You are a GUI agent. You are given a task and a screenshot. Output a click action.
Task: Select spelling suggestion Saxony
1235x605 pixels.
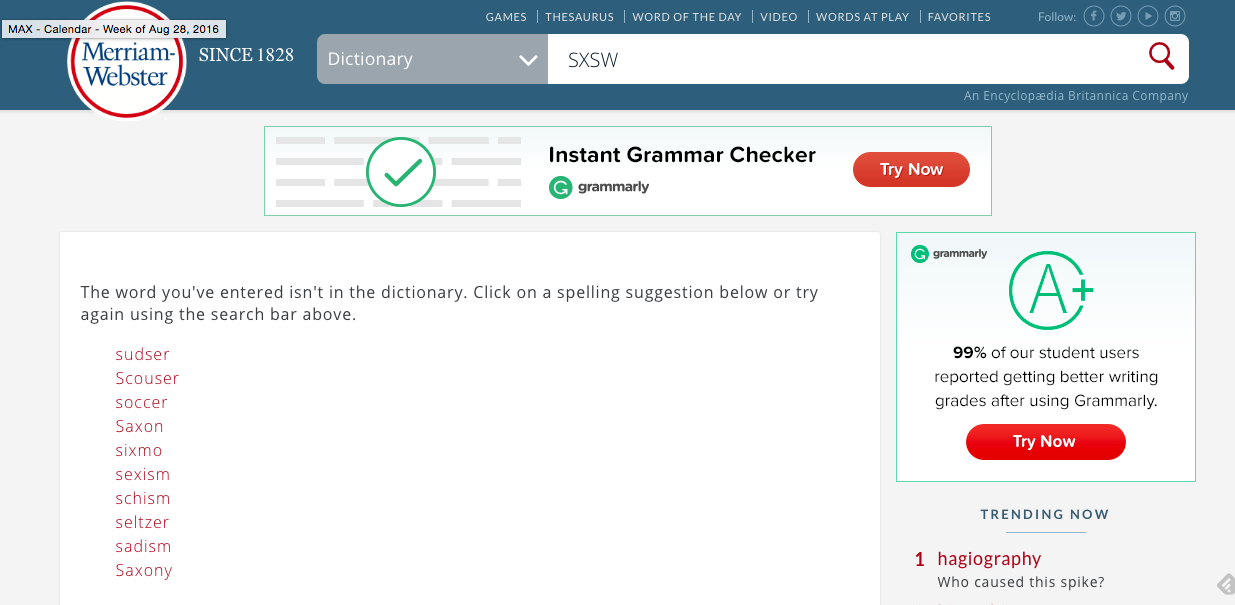(x=143, y=570)
